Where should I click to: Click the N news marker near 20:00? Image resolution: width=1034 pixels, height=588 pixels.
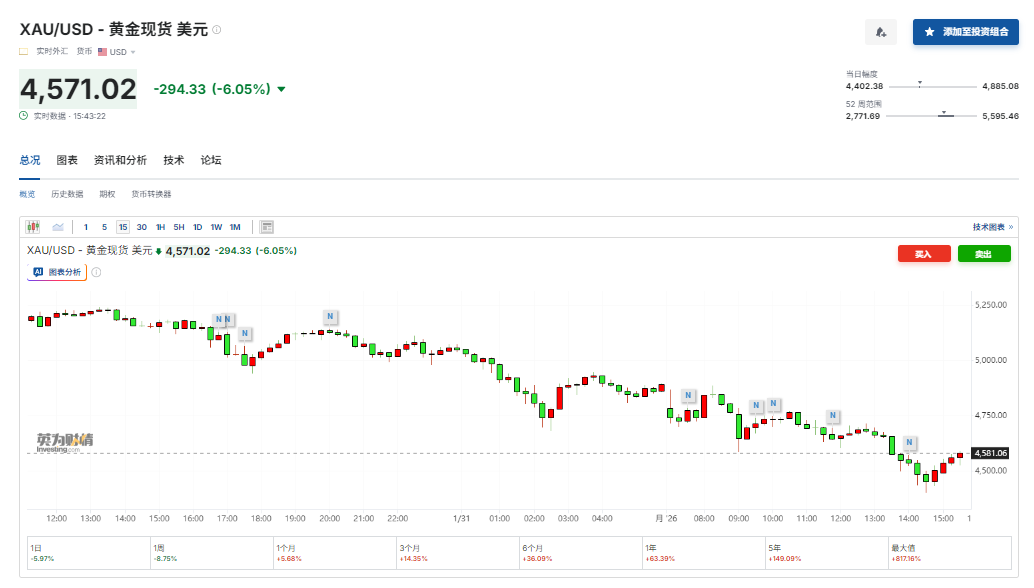click(329, 316)
